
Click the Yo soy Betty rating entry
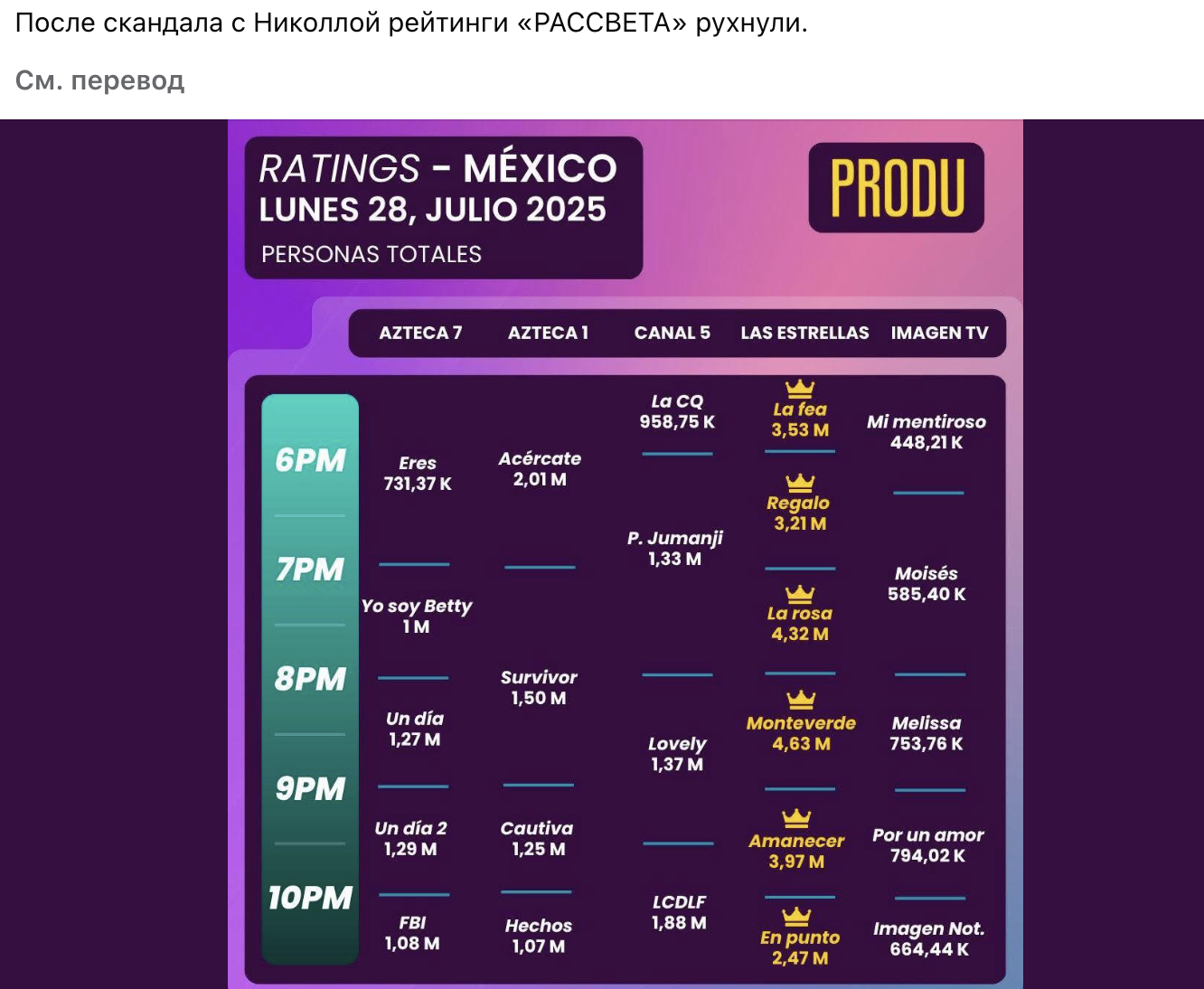pos(417,617)
